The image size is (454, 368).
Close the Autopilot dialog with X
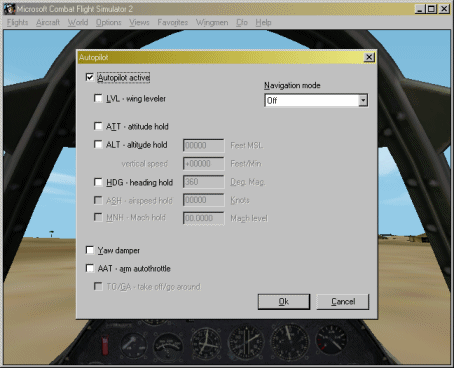(x=369, y=57)
